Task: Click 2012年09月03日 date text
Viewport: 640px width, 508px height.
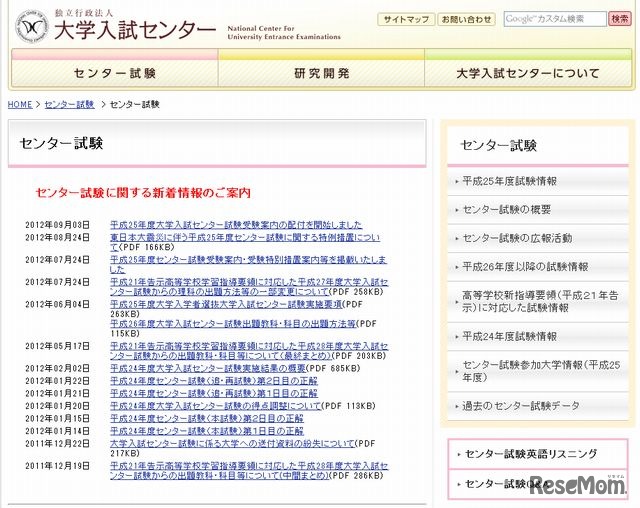Action: 57,225
